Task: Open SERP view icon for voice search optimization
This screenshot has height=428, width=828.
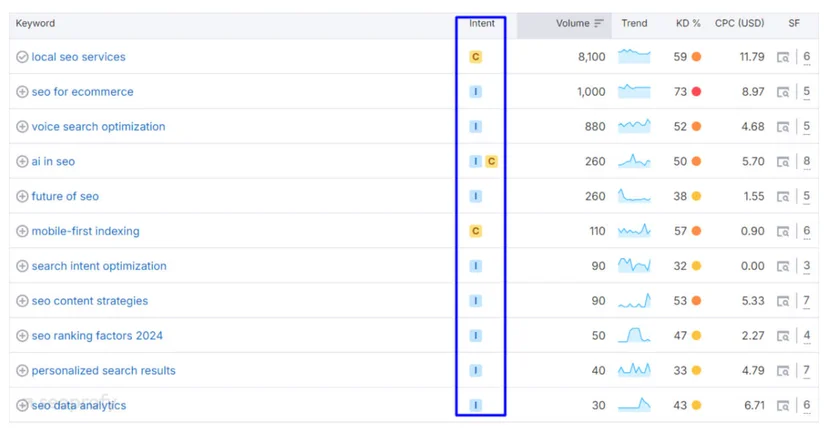Action: point(783,127)
